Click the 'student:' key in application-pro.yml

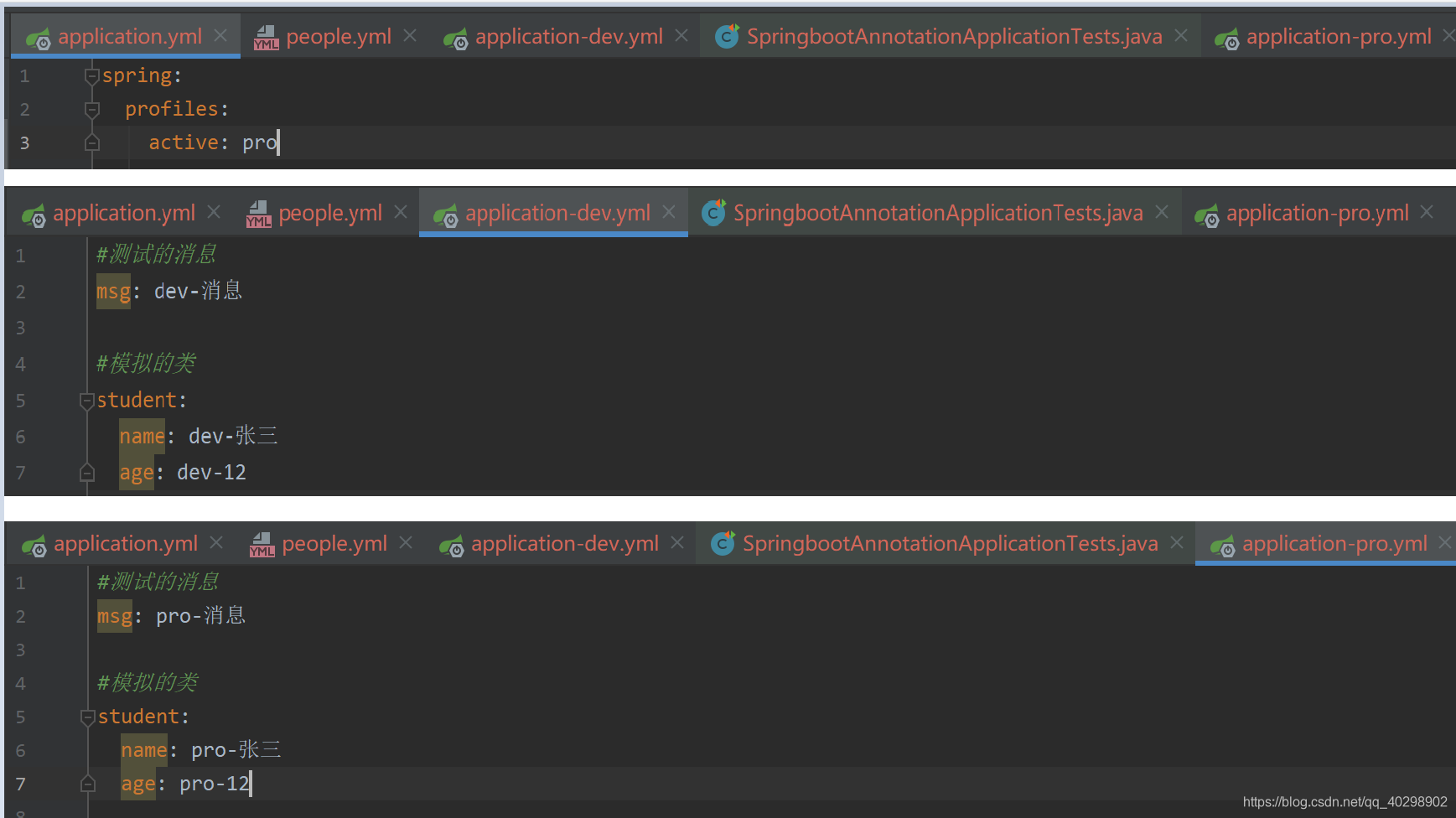(x=144, y=717)
